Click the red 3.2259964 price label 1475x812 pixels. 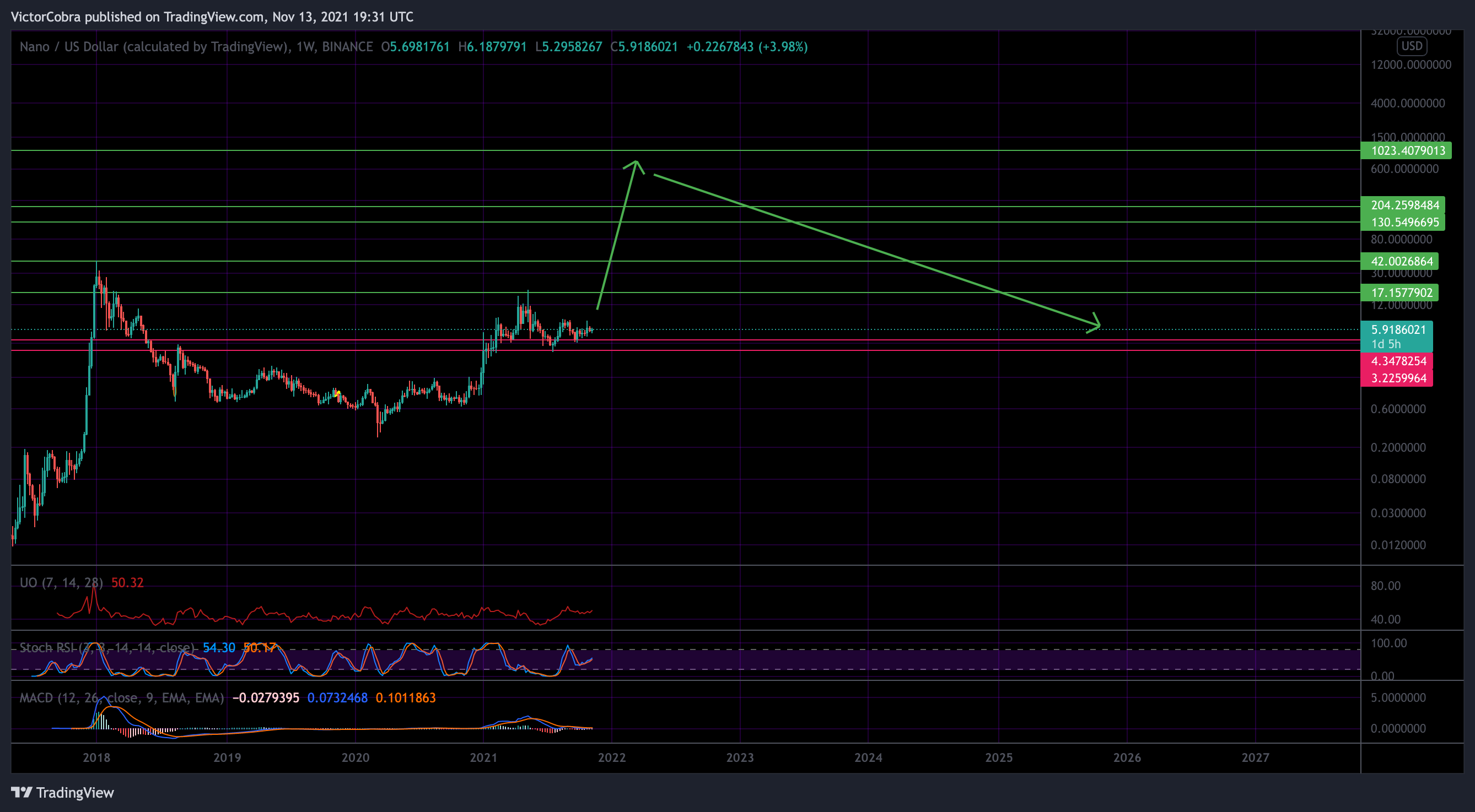(x=1397, y=378)
